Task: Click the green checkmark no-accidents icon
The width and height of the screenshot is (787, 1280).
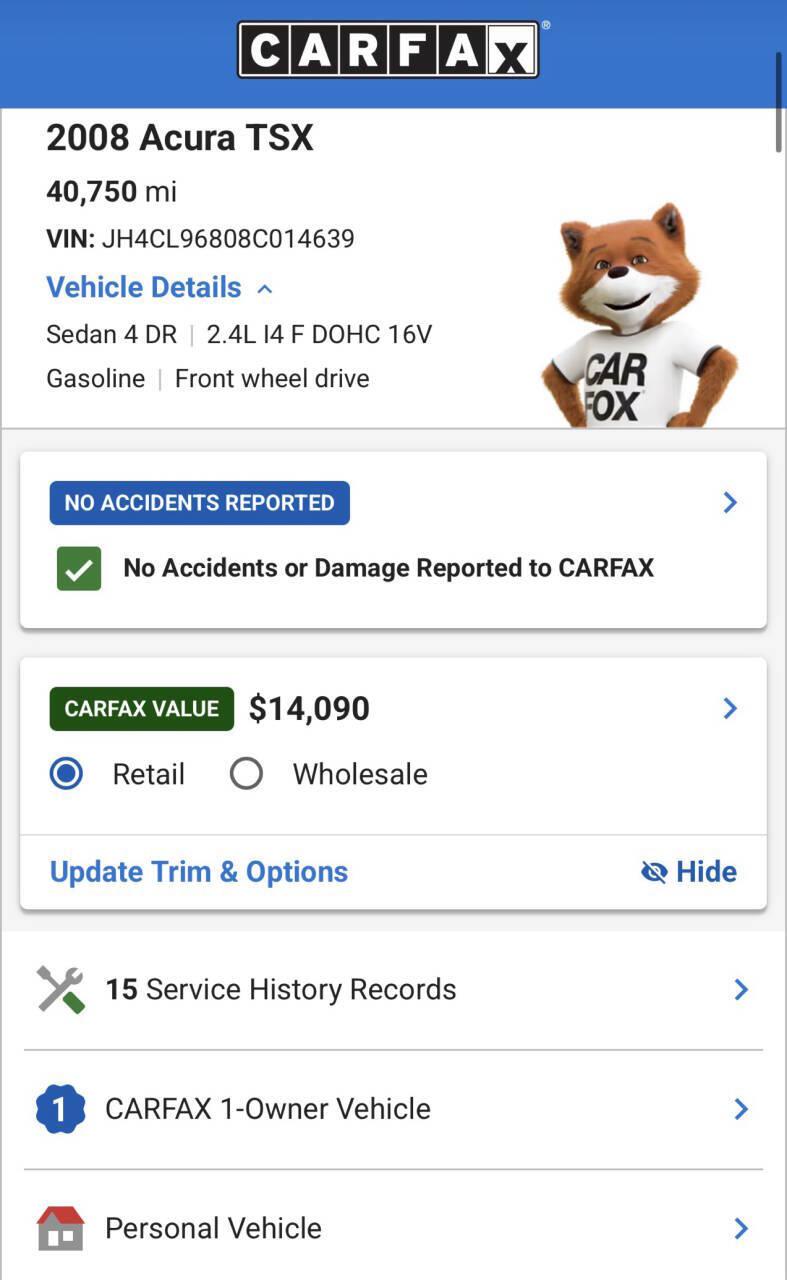Action: [x=79, y=568]
